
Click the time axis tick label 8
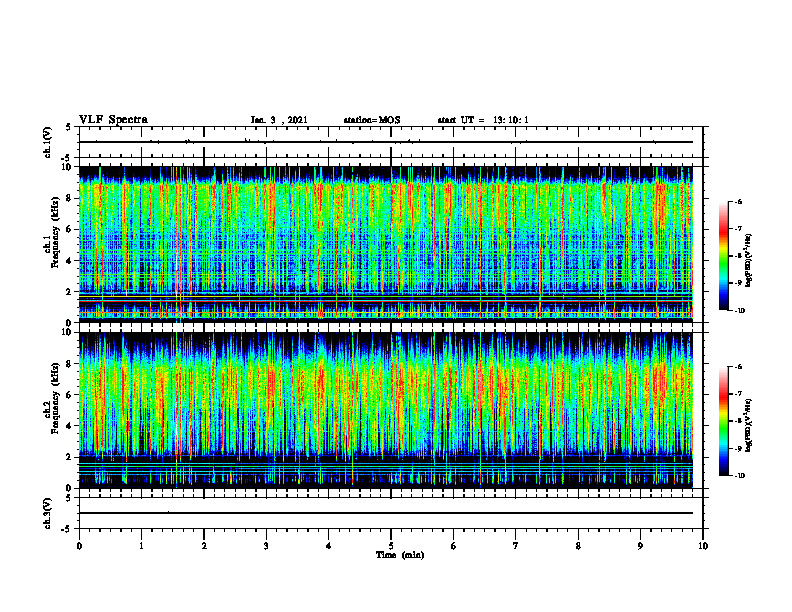point(578,546)
